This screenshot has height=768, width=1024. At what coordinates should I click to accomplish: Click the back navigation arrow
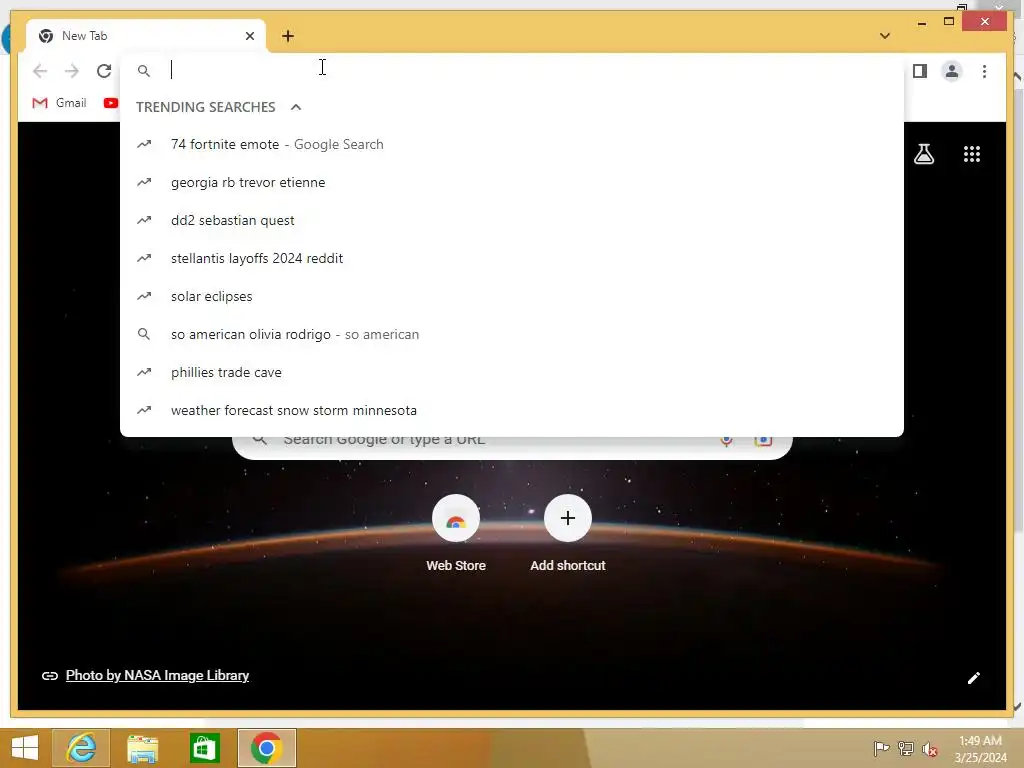40,71
